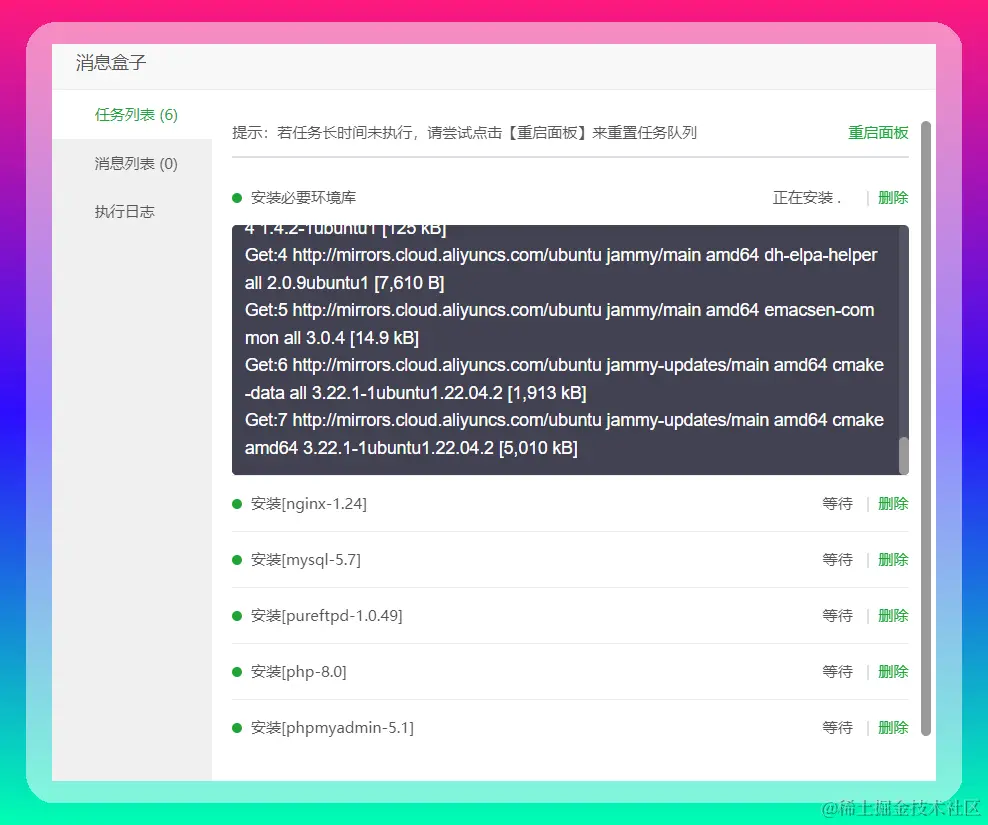The width and height of the screenshot is (988, 825).
Task: Click the 等待 status for mysql-5.7
Action: tap(837, 560)
